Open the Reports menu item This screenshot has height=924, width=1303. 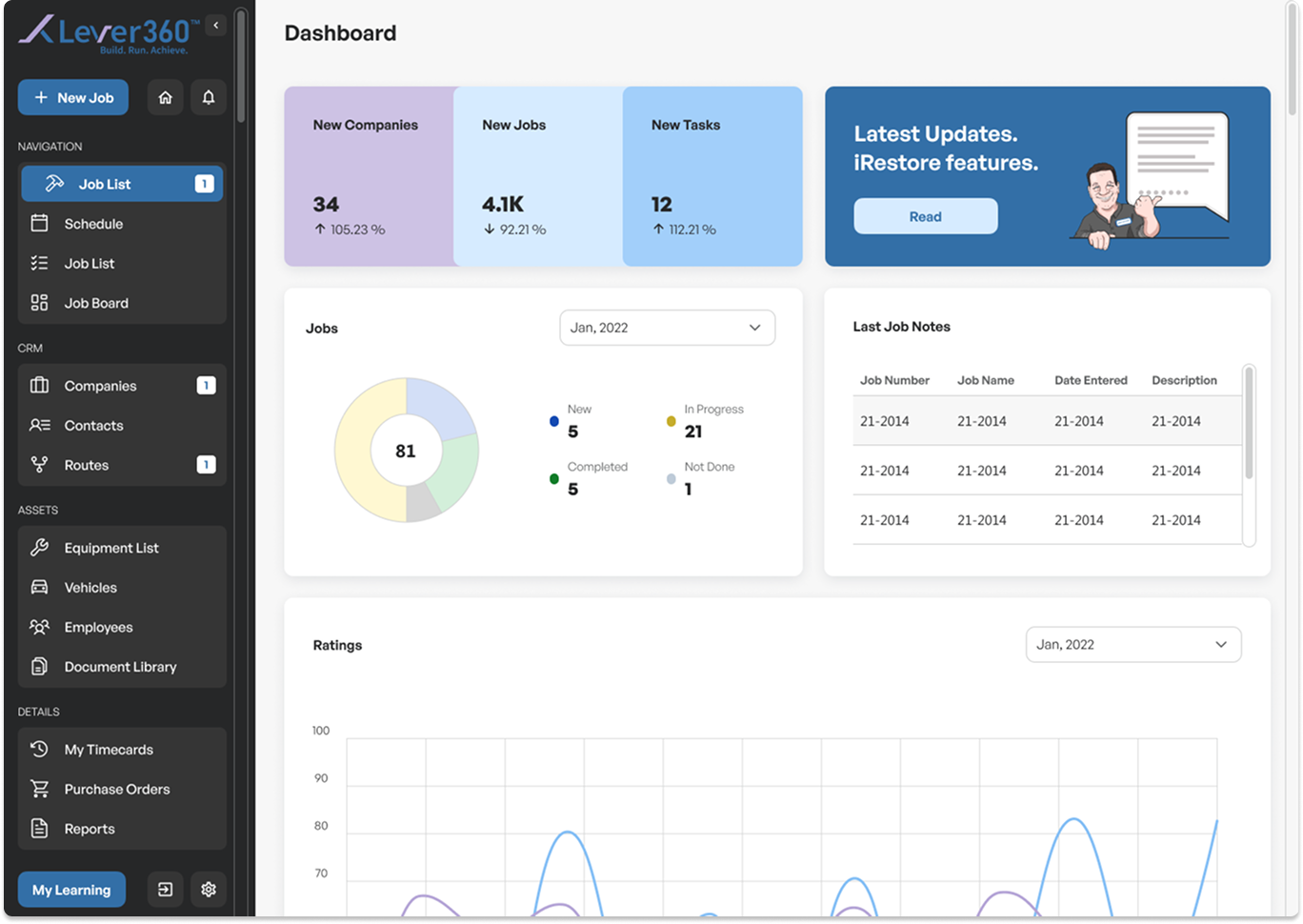tap(122, 829)
